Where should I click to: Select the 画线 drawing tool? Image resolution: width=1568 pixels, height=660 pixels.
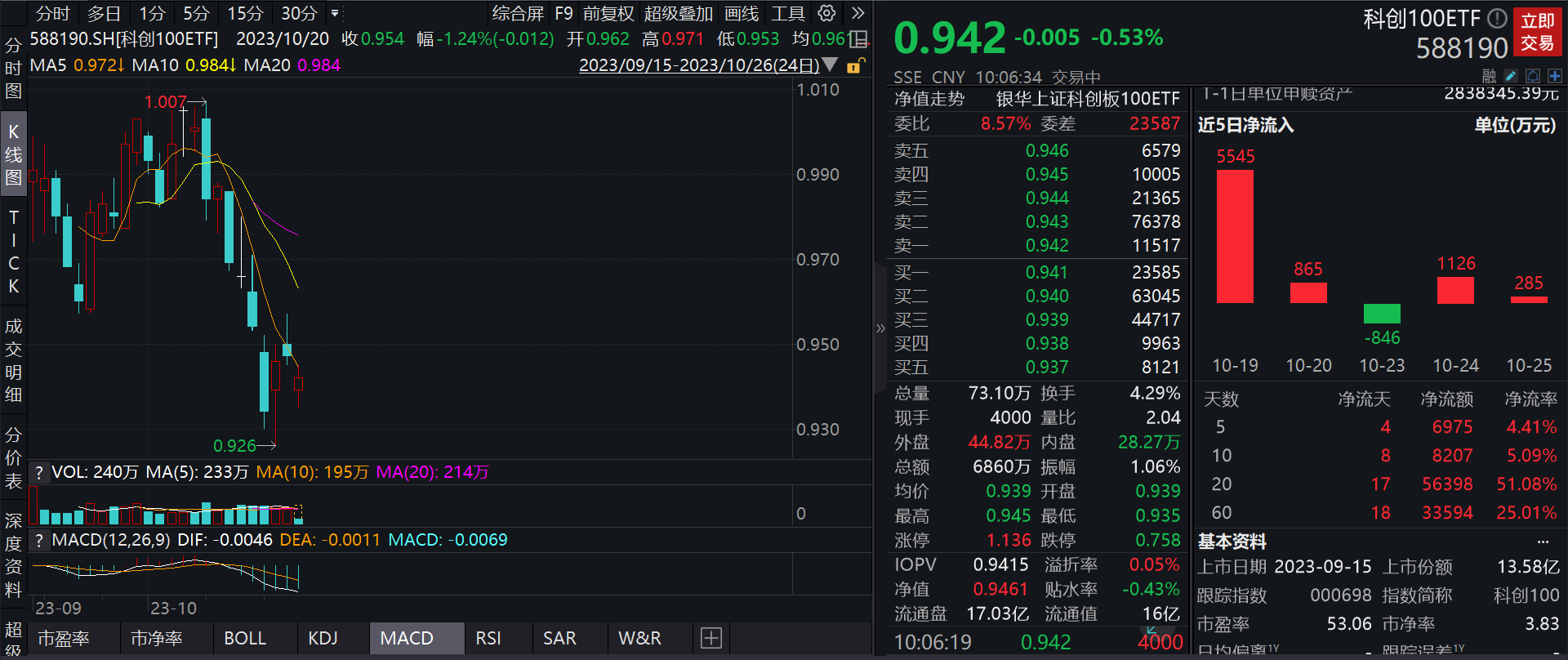[x=742, y=13]
